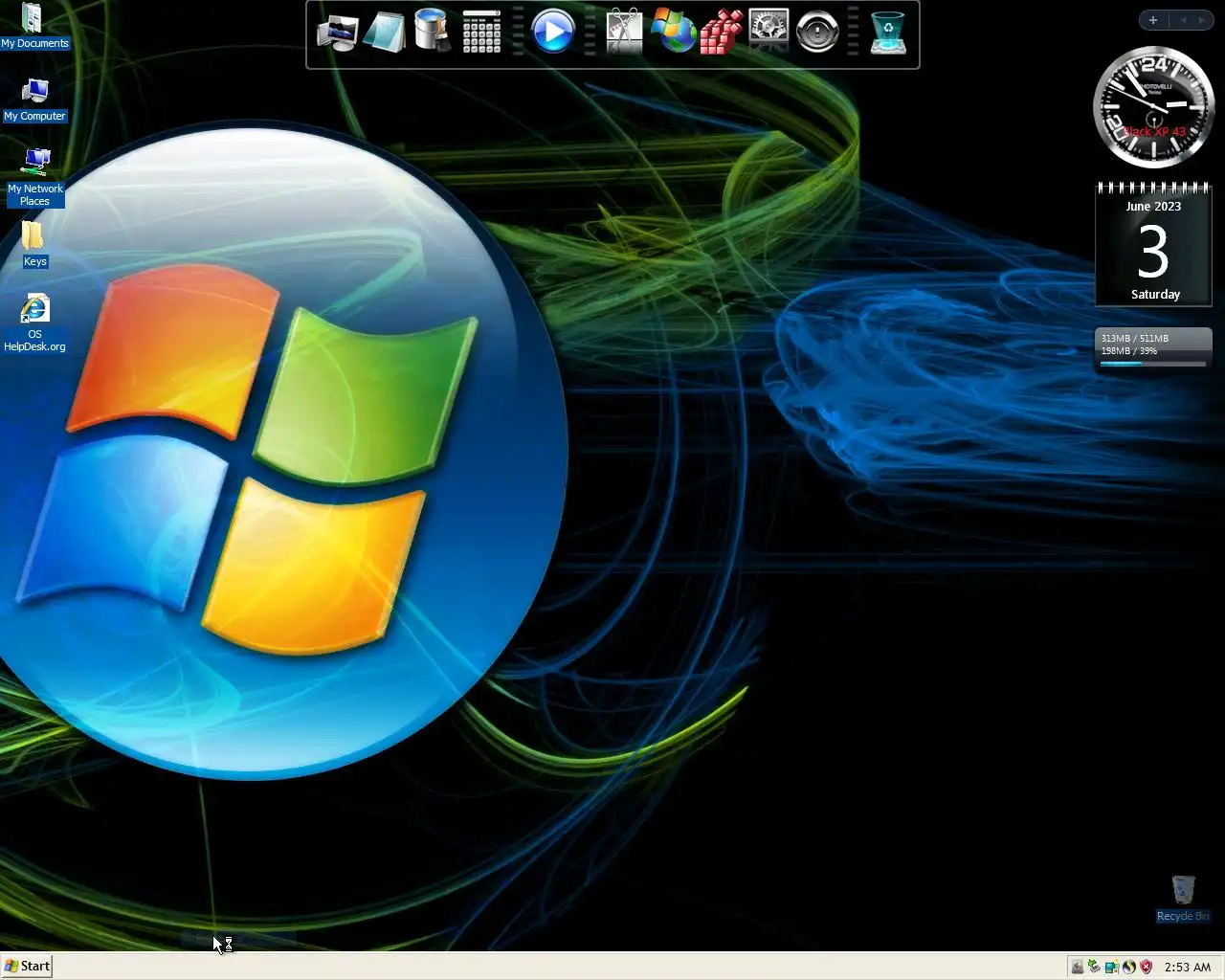
Task: Click the red security shield tray icon
Action: coord(1146,967)
